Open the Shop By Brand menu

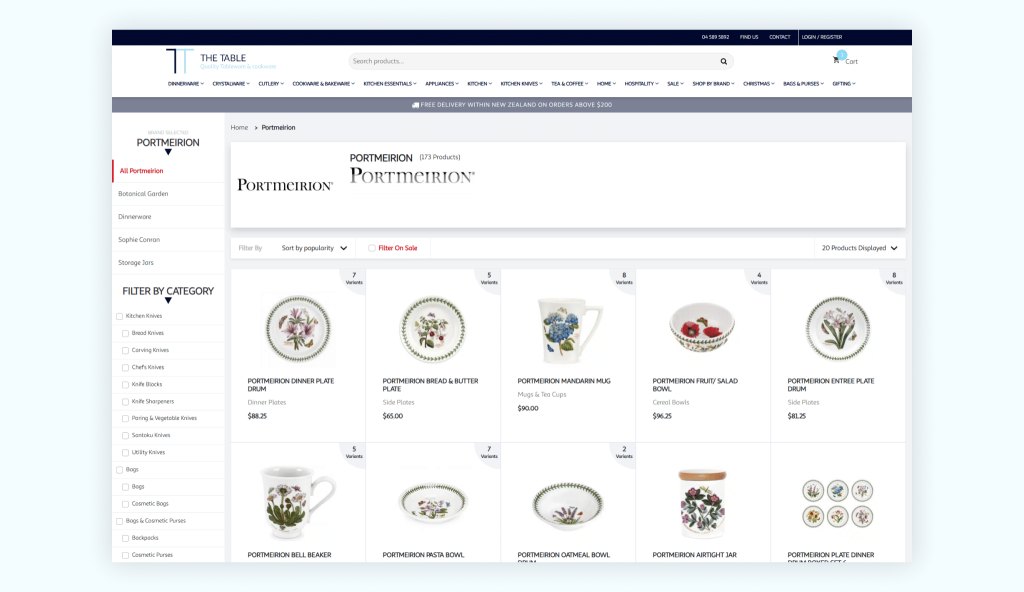[713, 84]
